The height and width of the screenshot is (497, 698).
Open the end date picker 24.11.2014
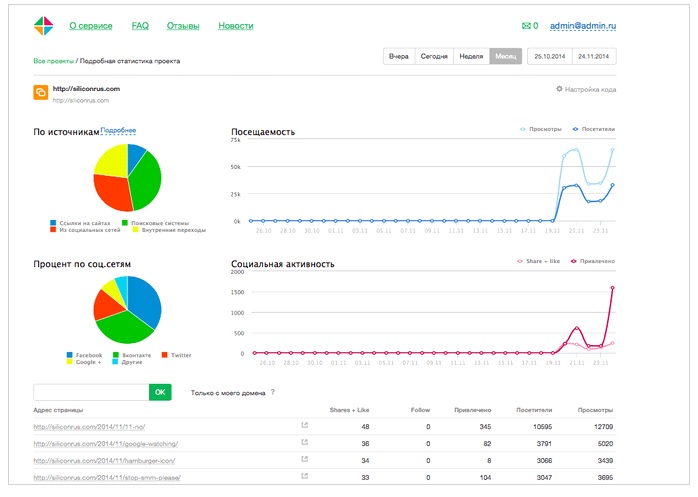point(593,57)
